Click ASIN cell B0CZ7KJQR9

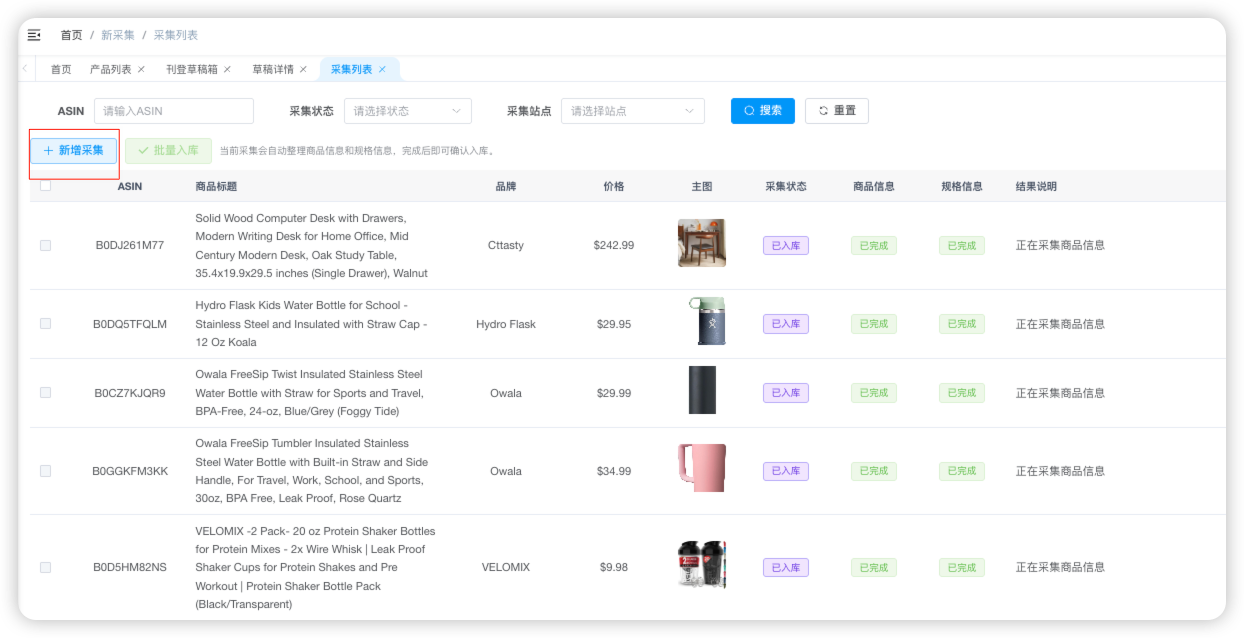coord(130,393)
